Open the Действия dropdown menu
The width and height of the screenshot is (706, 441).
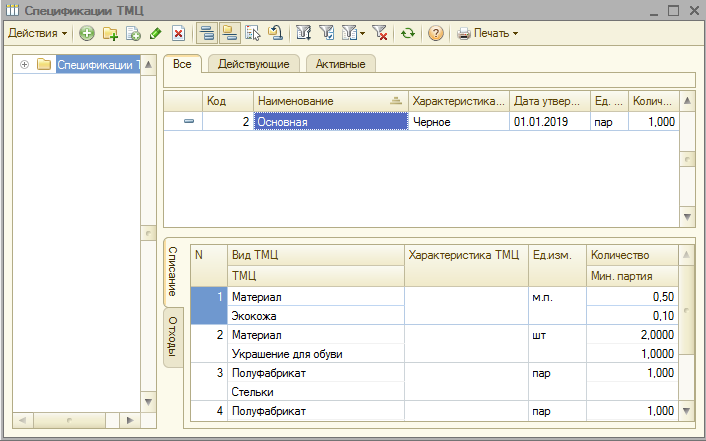pyautogui.click(x=38, y=33)
